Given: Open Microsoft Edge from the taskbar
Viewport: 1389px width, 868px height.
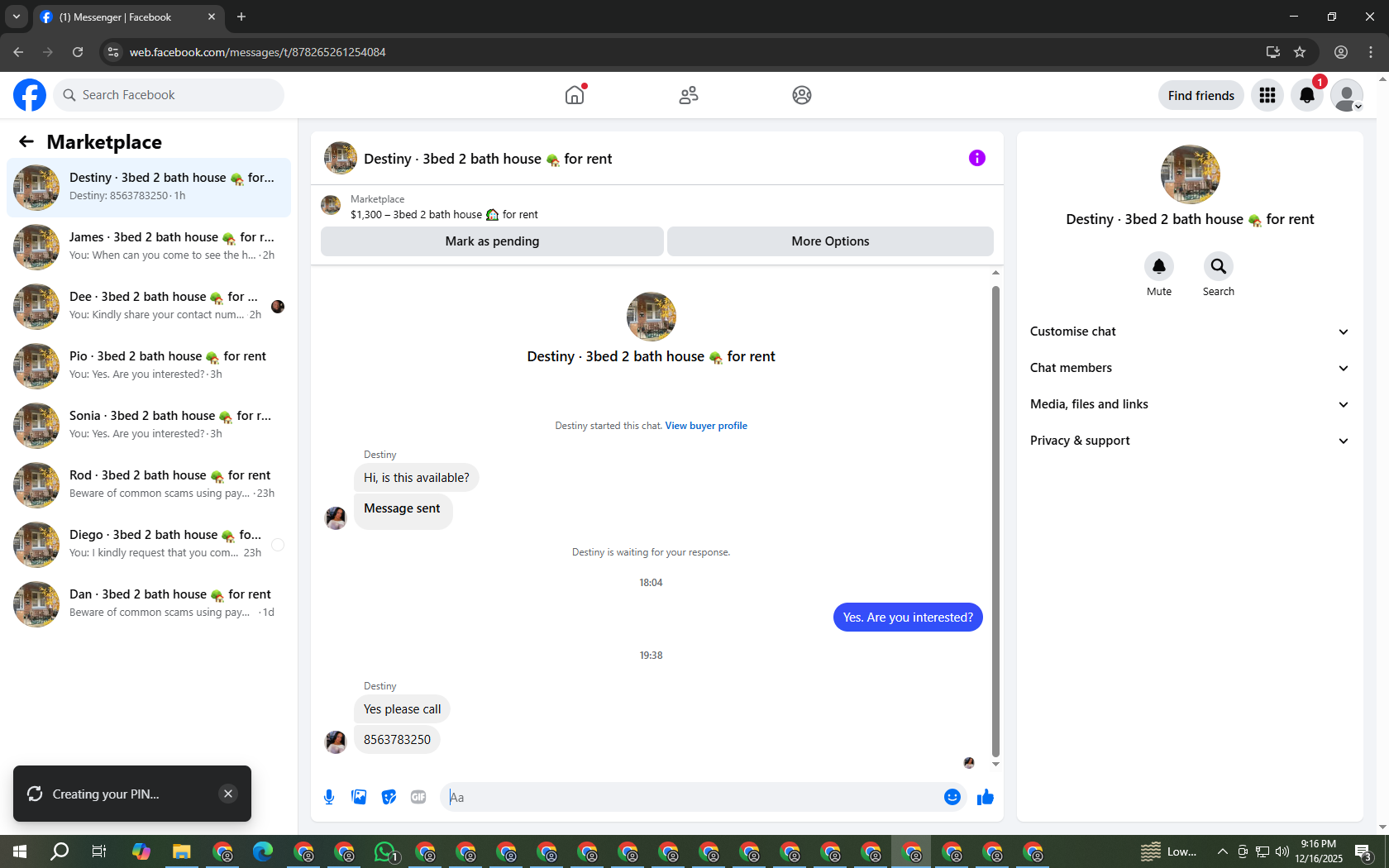Looking at the screenshot, I should pyautogui.click(x=263, y=851).
